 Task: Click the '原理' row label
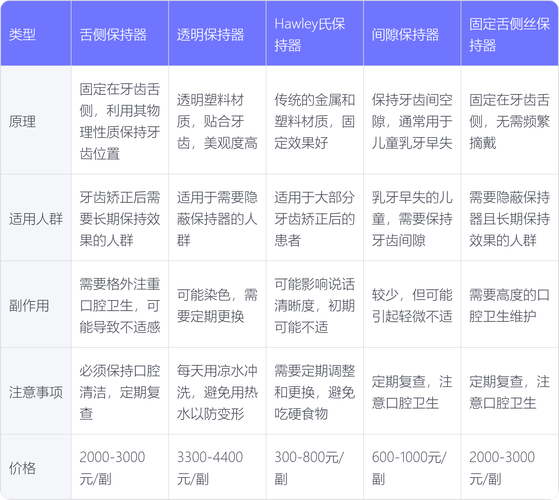(x=36, y=120)
